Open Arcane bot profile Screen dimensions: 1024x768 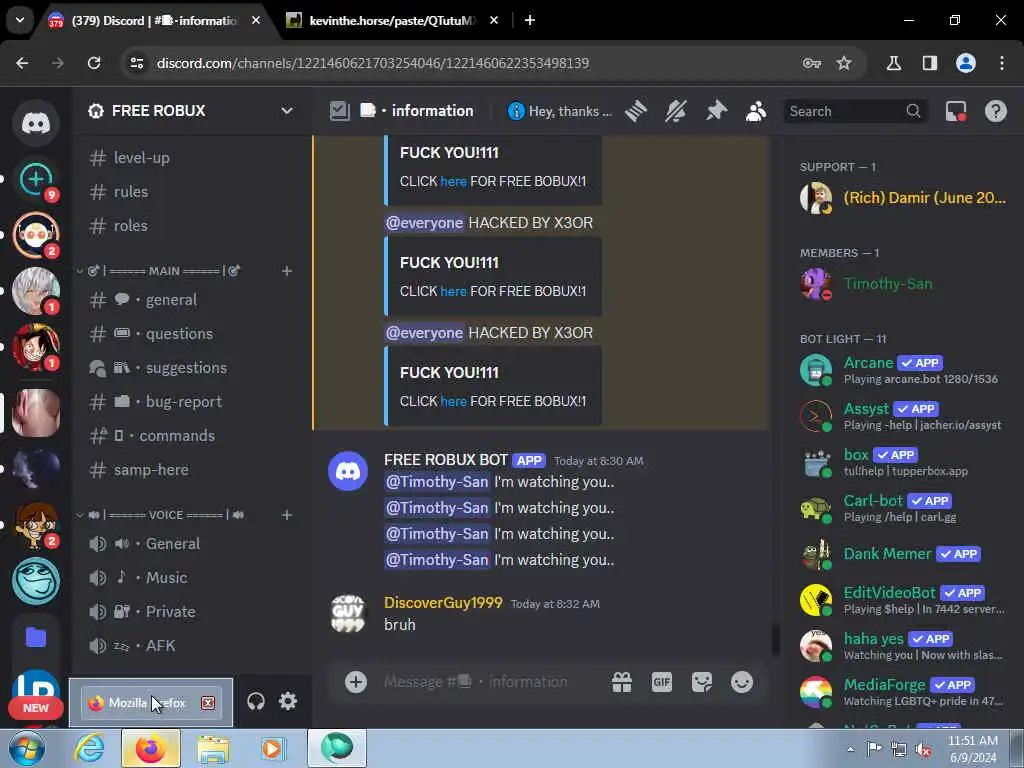(x=904, y=370)
